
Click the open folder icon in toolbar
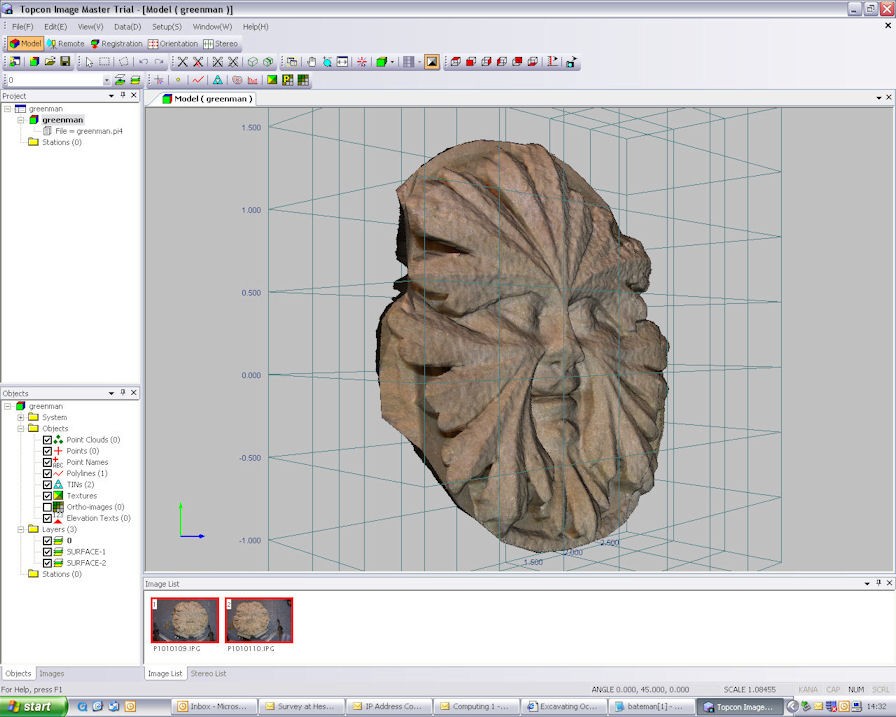[x=49, y=62]
